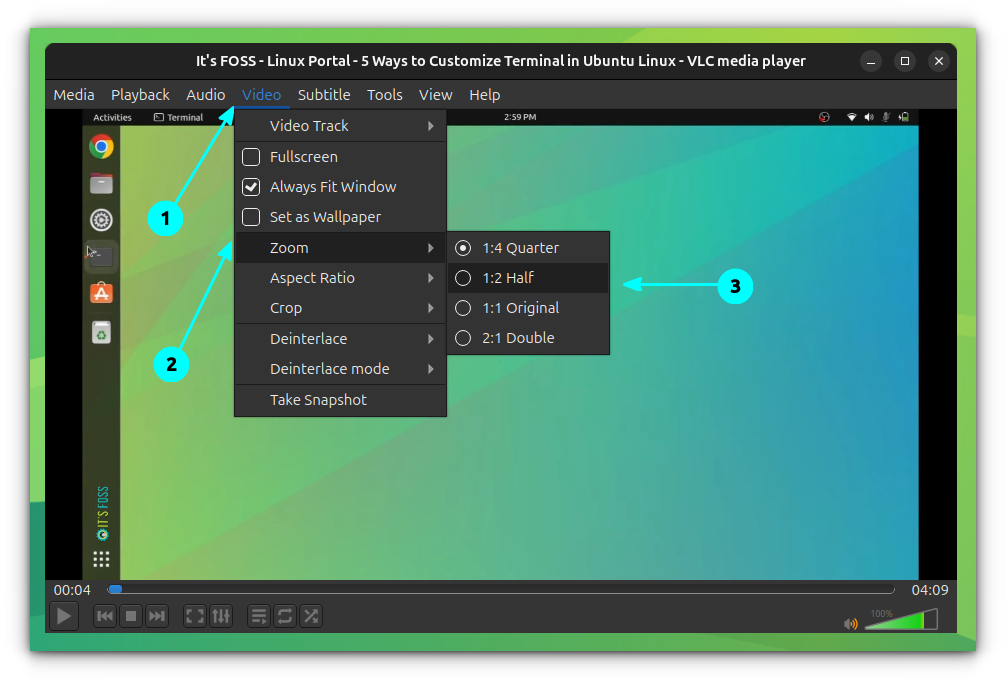The image size is (1006, 683).
Task: Minimize the VLC window
Action: pos(871,62)
